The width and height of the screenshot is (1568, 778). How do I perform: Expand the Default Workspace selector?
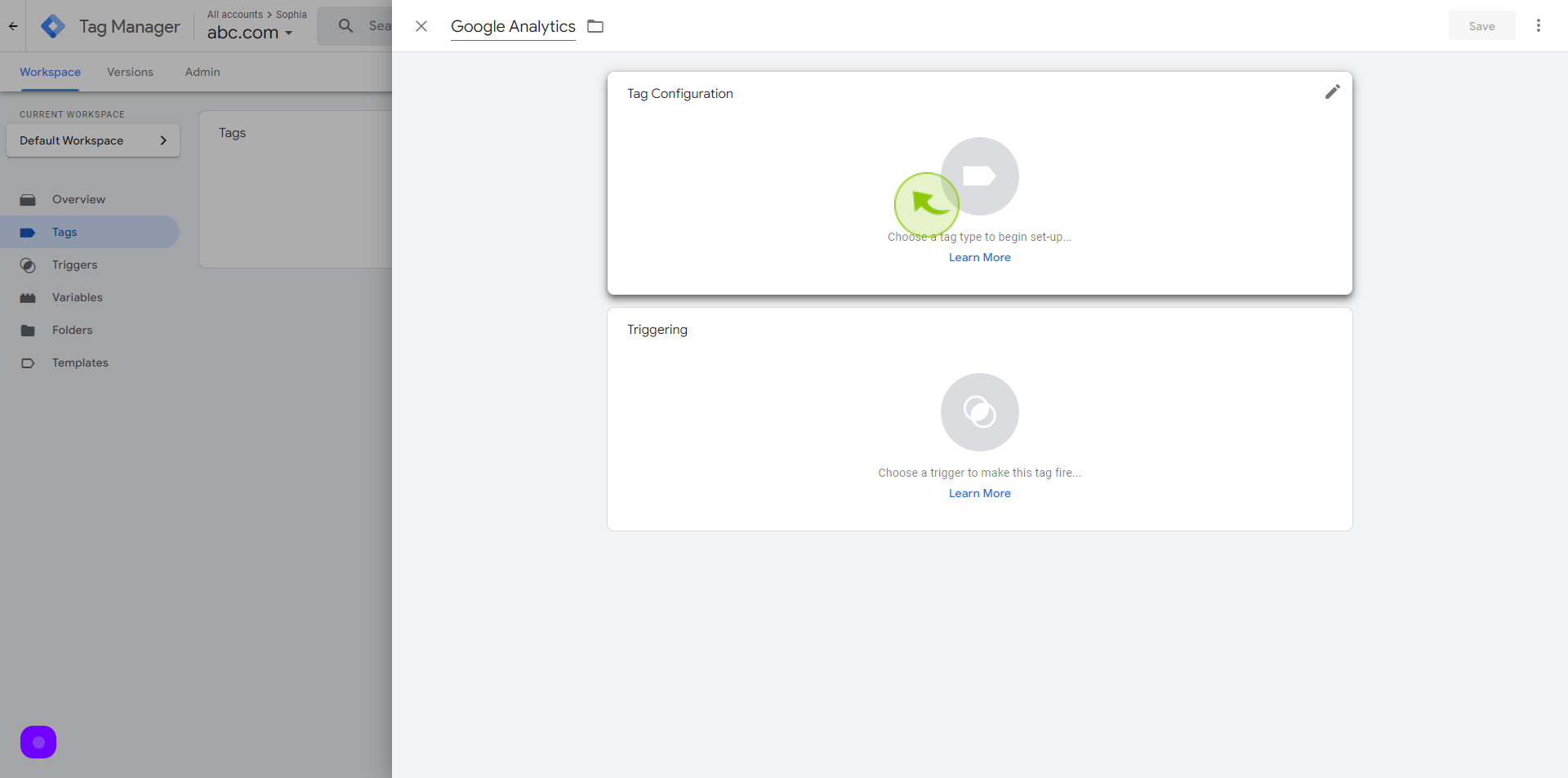tap(93, 140)
